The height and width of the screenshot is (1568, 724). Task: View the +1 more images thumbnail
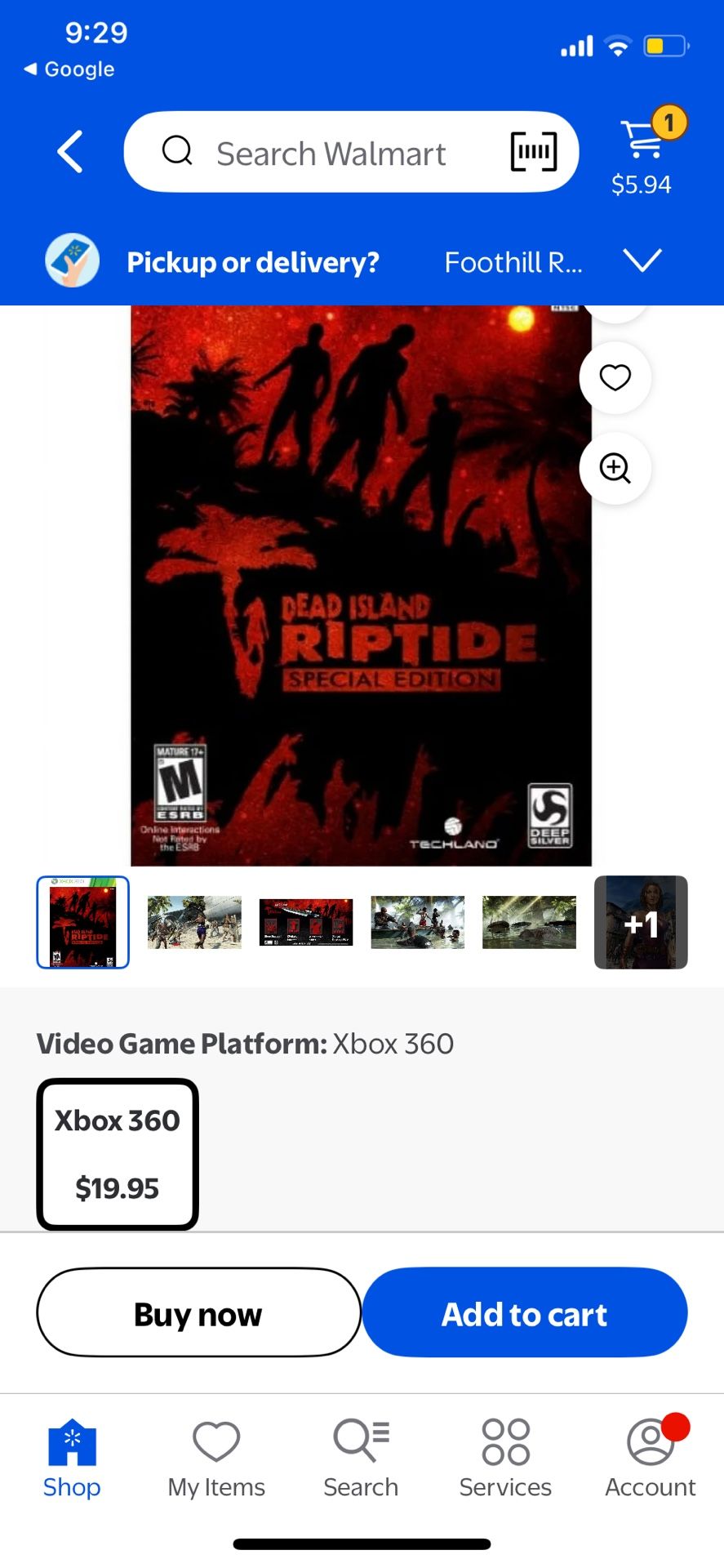pyautogui.click(x=641, y=923)
